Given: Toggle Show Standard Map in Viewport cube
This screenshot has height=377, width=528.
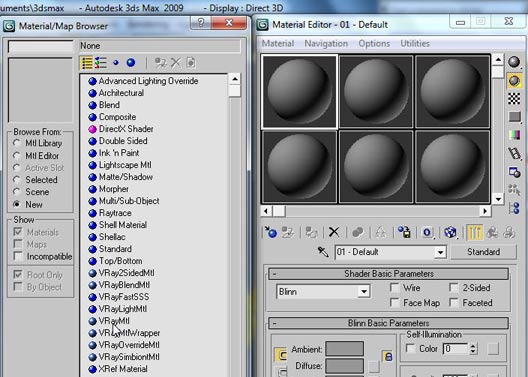Looking at the screenshot, I should pos(450,232).
